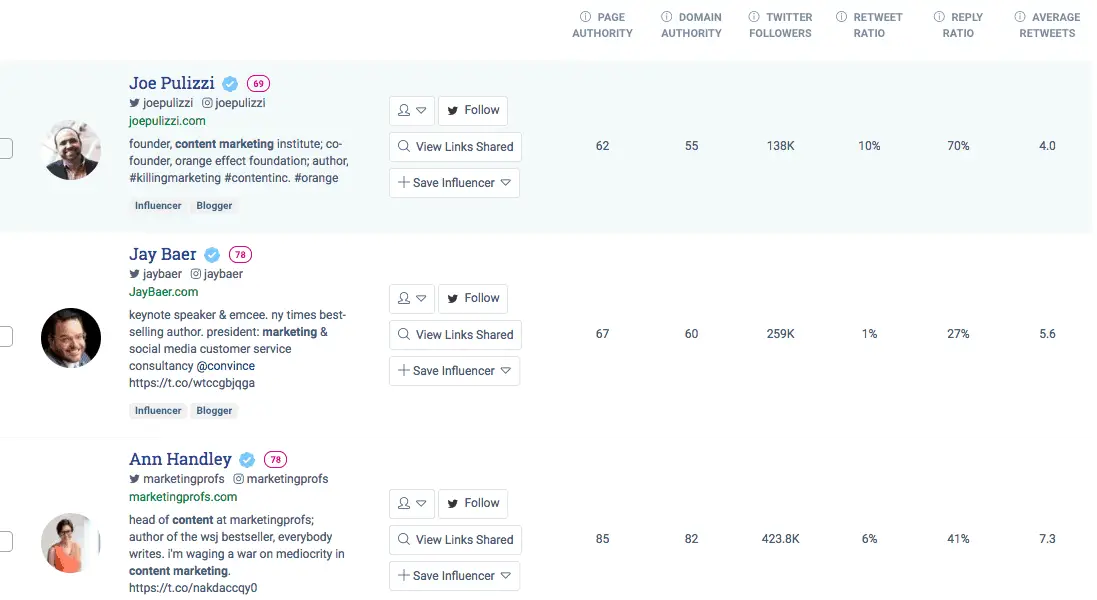View links shared by Joe Pulizzi
Screen dimensions: 1097x600
[455, 147]
